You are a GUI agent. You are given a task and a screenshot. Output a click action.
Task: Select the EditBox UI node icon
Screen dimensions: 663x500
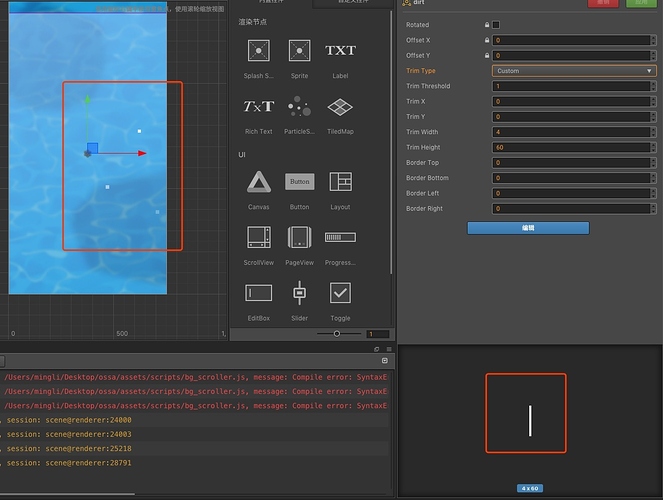pyautogui.click(x=258, y=293)
